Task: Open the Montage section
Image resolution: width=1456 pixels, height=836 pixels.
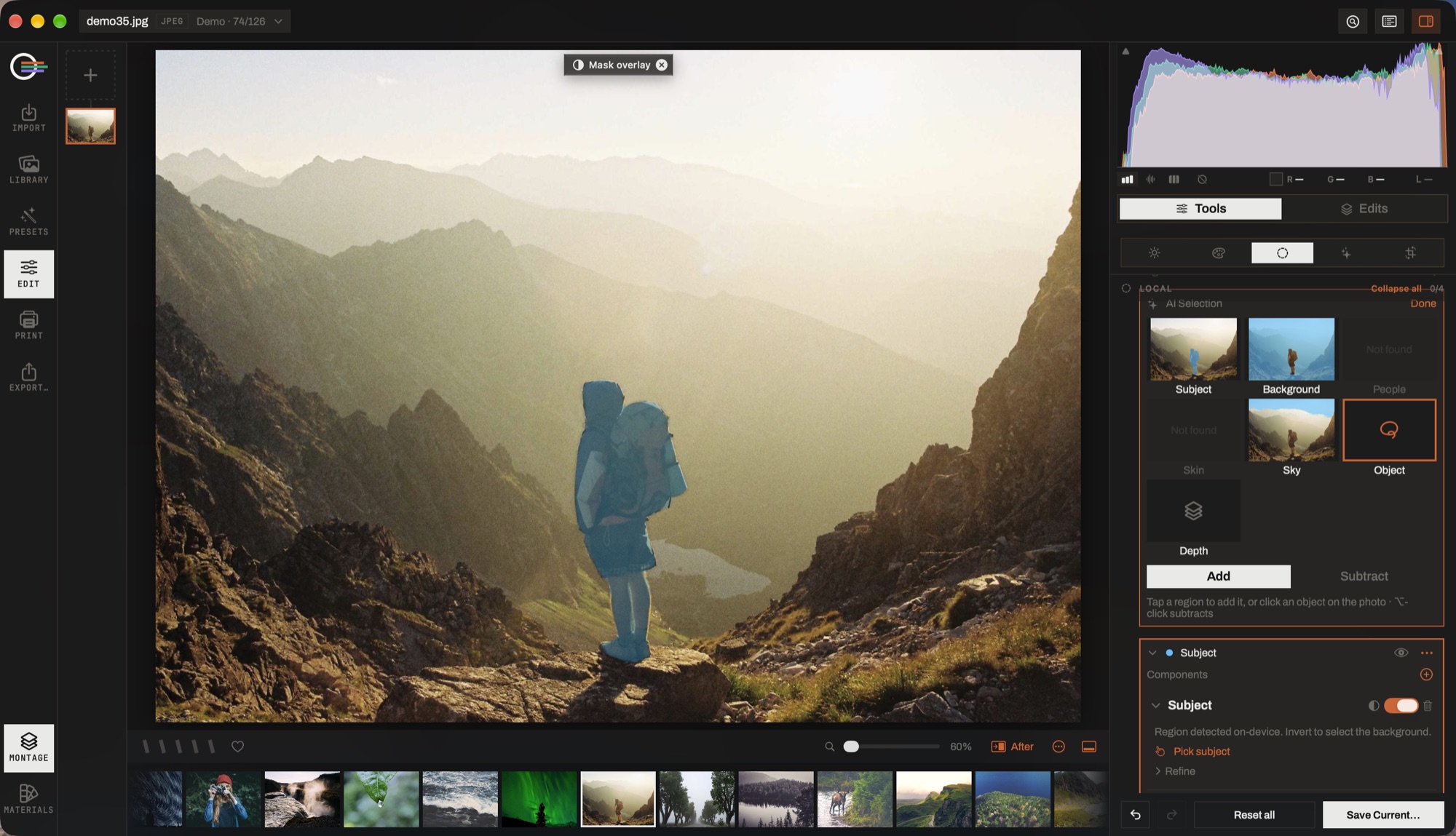Action: coord(28,747)
